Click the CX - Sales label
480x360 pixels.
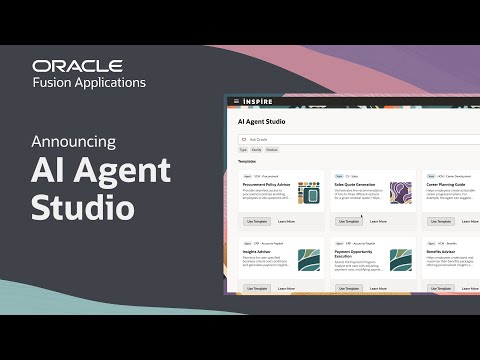(x=352, y=176)
